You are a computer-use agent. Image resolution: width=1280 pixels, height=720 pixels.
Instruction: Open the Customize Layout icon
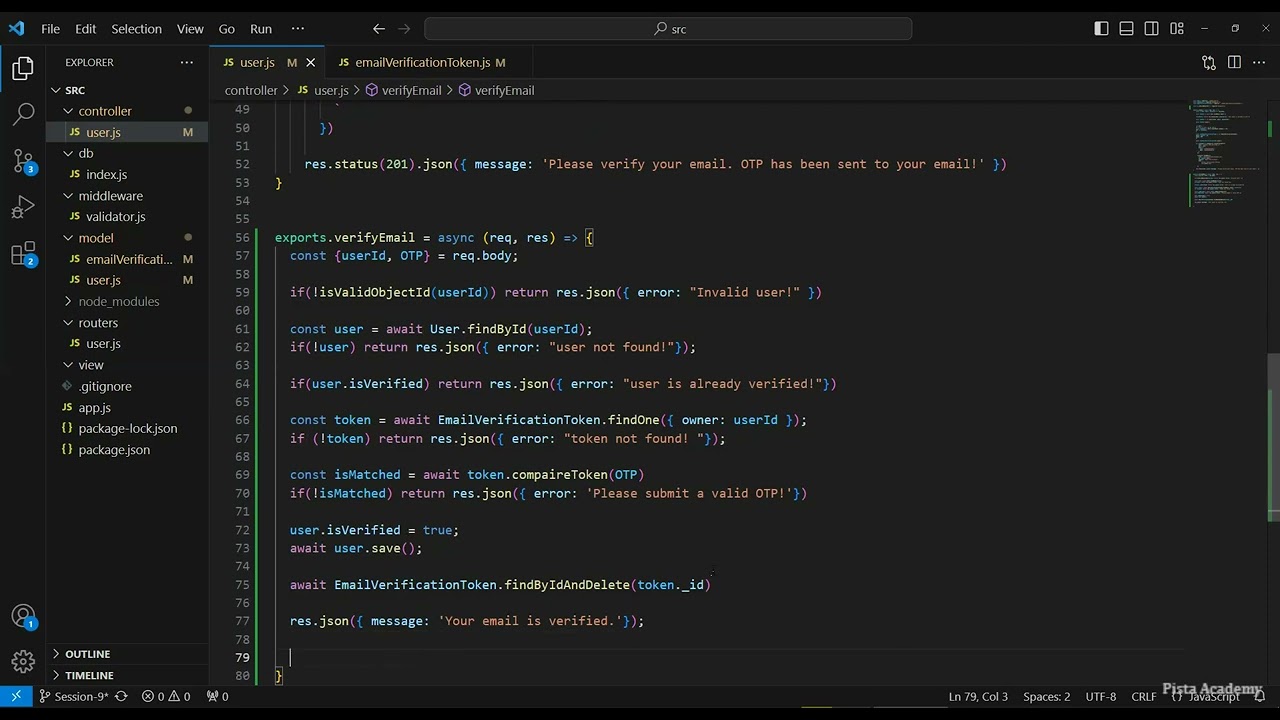point(1177,29)
